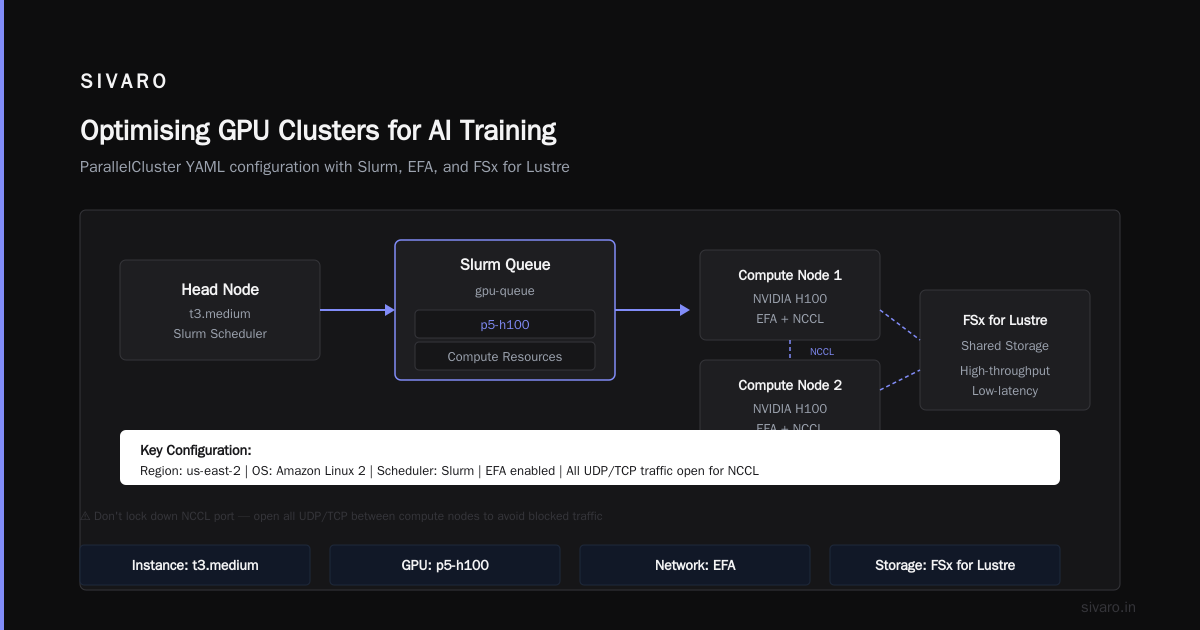Click the 'Slurm Scheduler' label
The image size is (1200, 630).
point(220,334)
